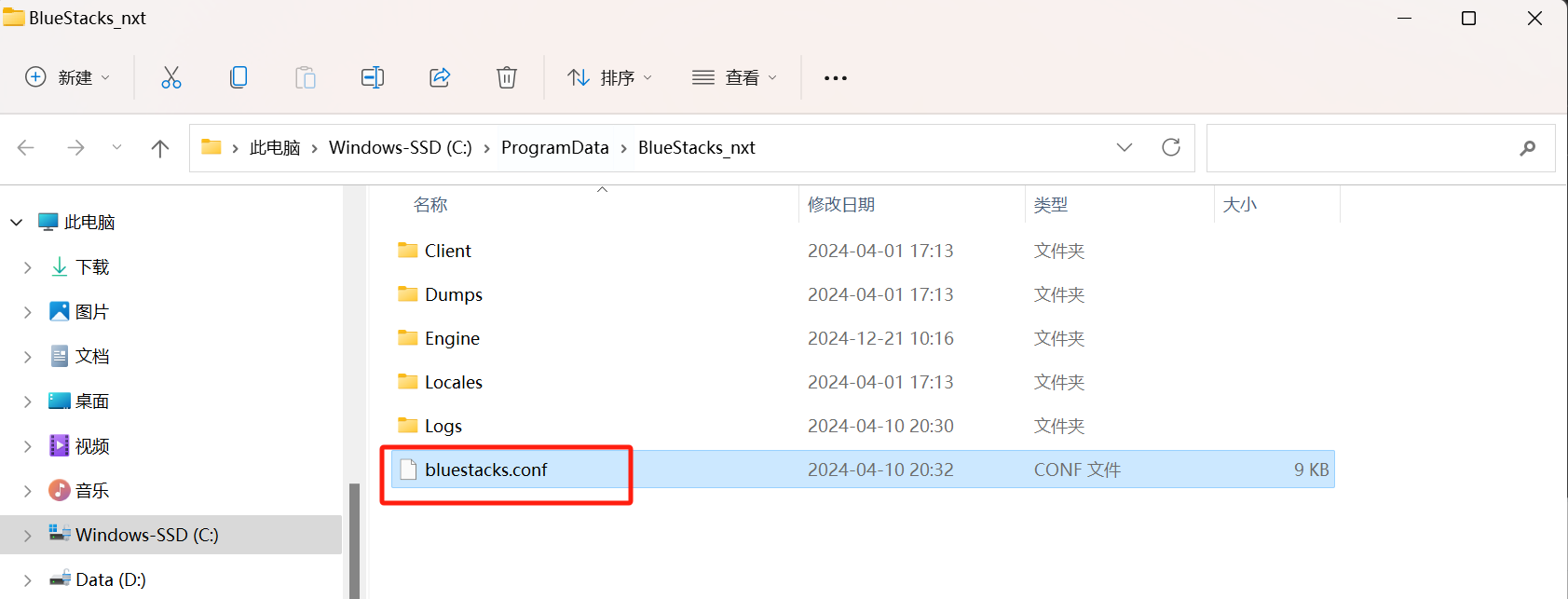Select 视频 in the navigation pane
Viewport: 1568px width, 599px height.
point(92,446)
